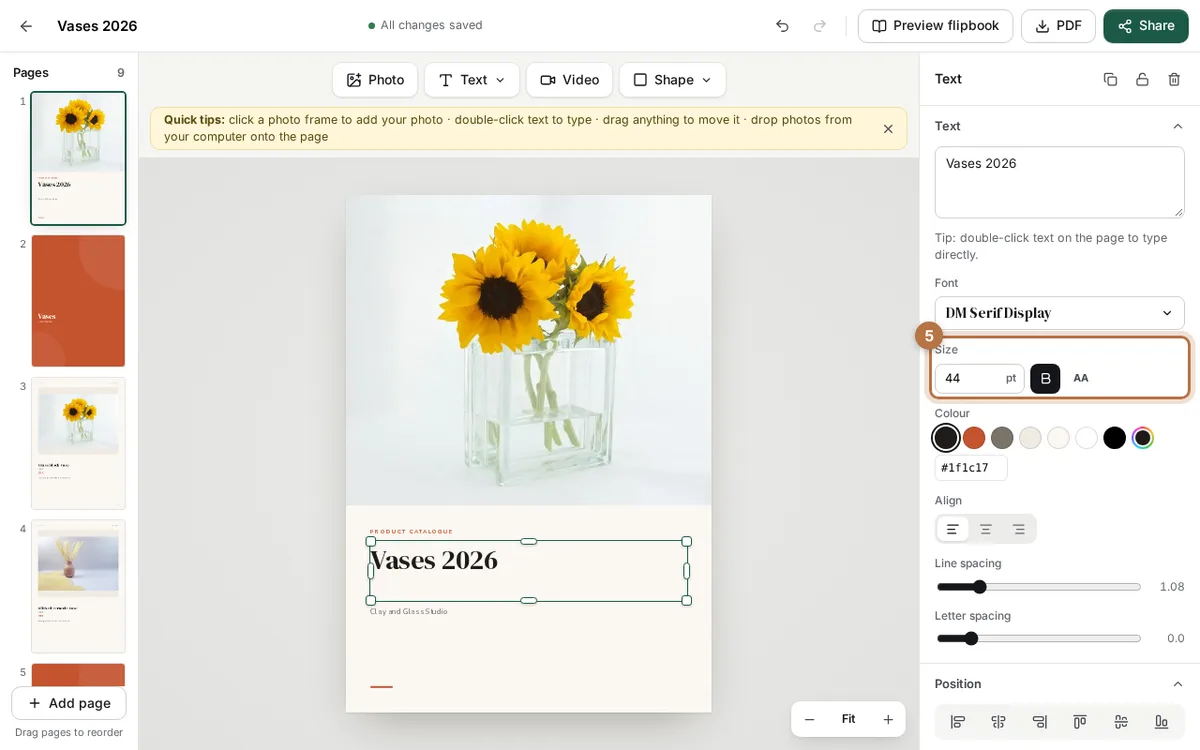Viewport: 1200px width, 750px height.
Task: Align element to bottom of page
Action: coord(1162,722)
